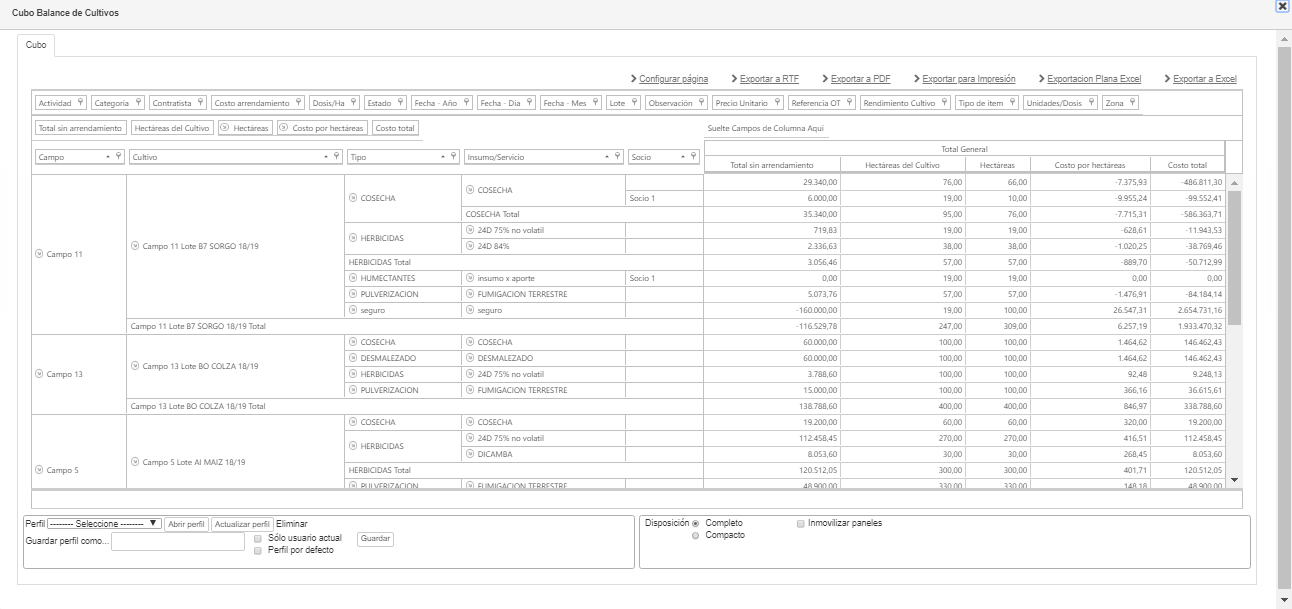Open filter icon on Observación field
The width and height of the screenshot is (1292, 609).
701,103
